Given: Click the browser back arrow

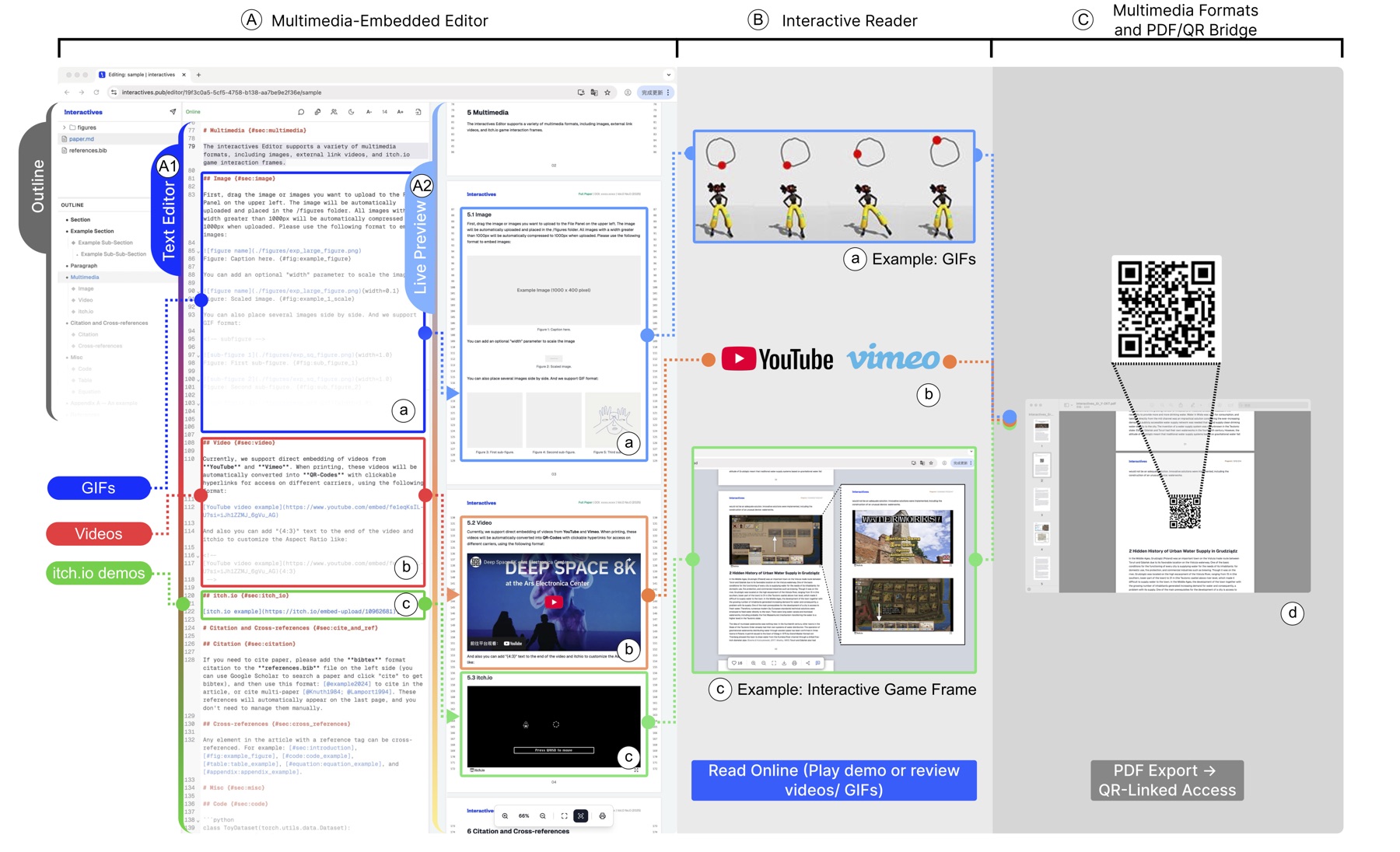Looking at the screenshot, I should 67,93.
